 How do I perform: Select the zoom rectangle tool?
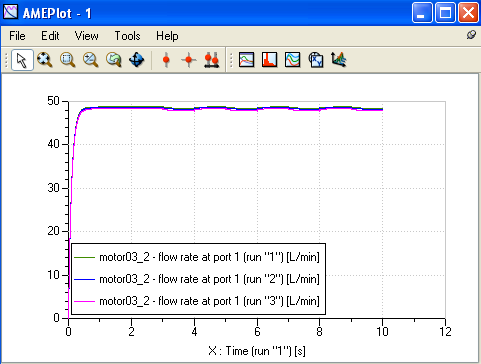(x=68, y=60)
